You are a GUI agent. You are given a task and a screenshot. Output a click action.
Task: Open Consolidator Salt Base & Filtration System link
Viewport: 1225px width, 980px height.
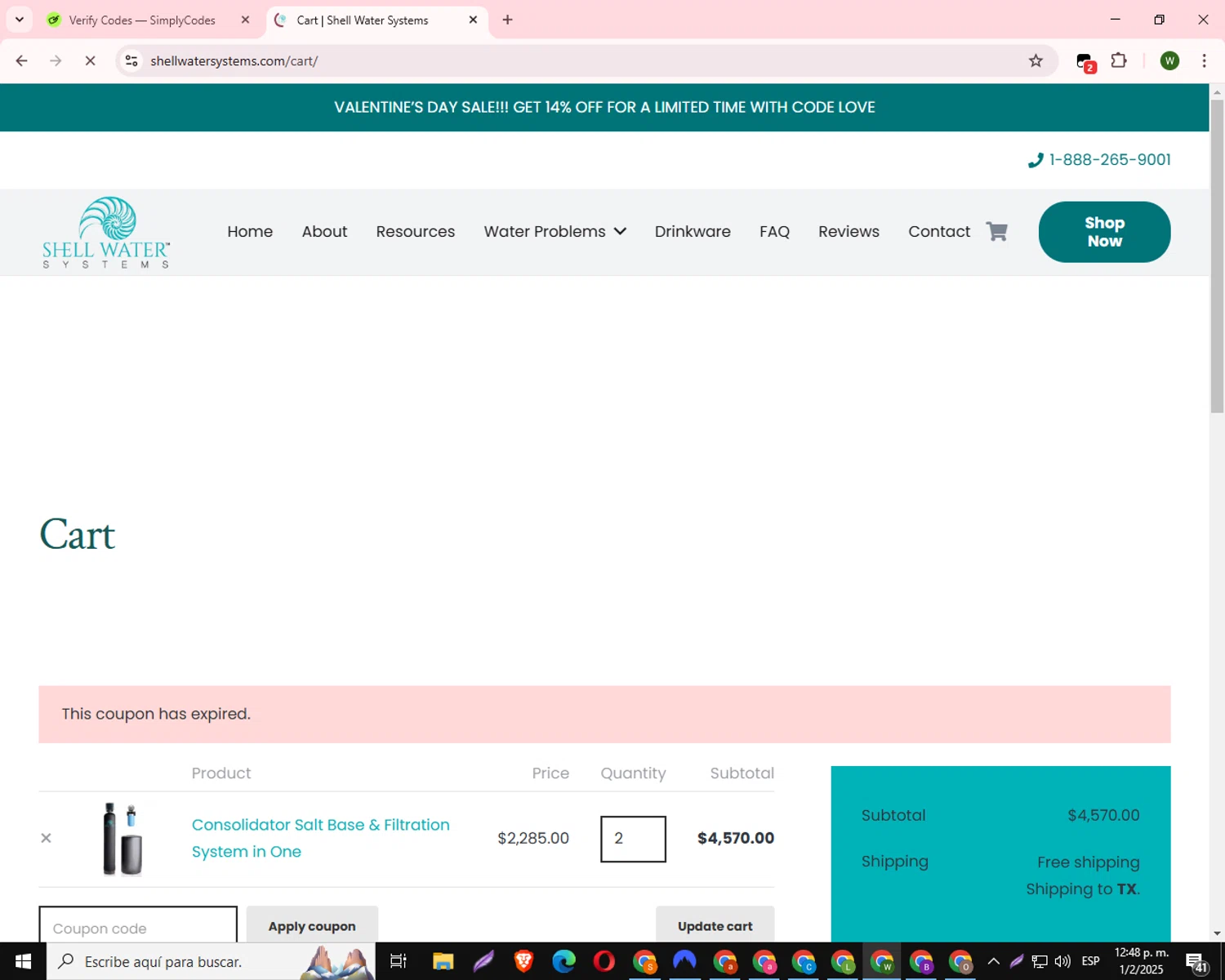coord(321,838)
